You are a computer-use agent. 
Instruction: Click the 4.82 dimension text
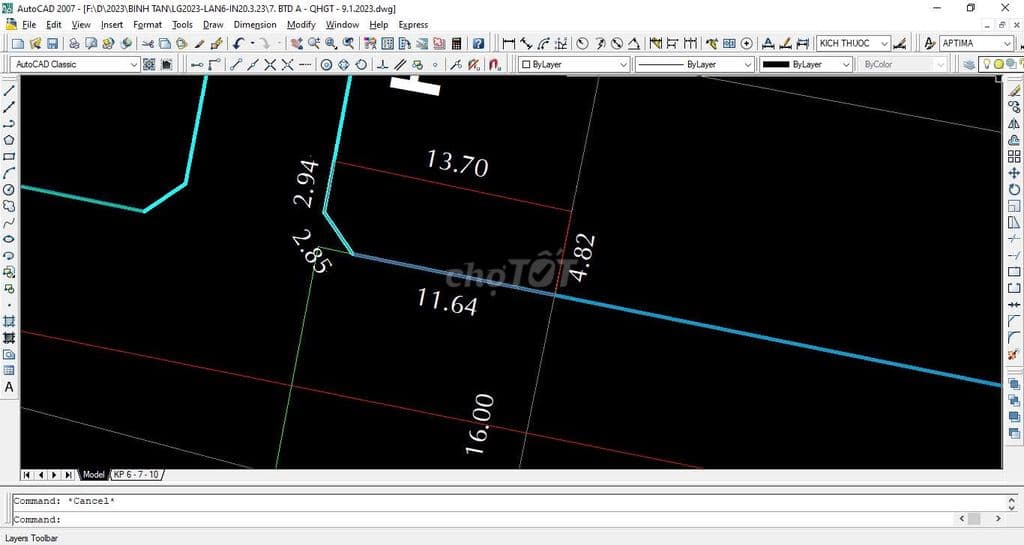coord(581,257)
